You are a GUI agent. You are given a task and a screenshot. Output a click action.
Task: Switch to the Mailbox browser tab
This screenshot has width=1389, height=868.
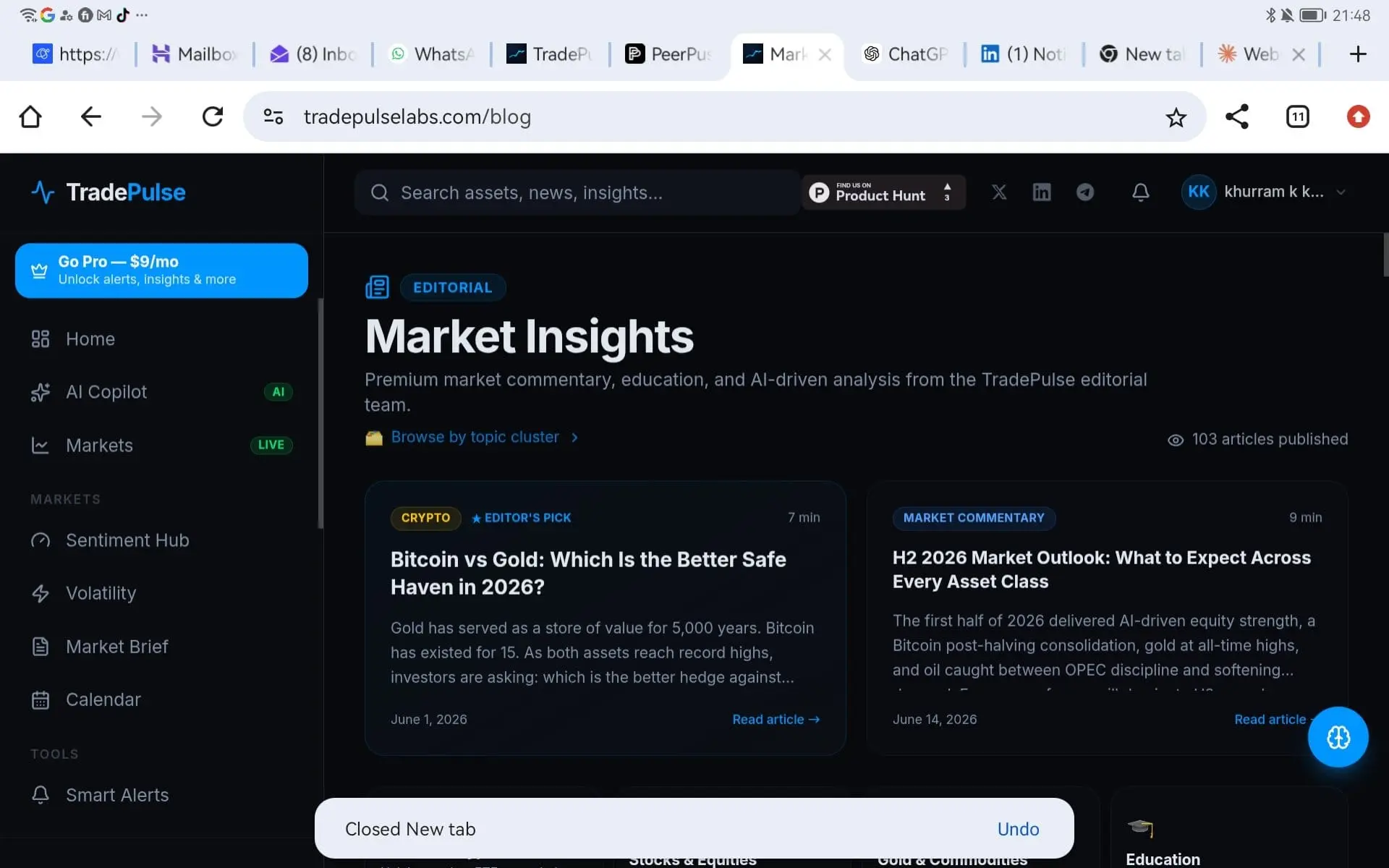pyautogui.click(x=194, y=54)
